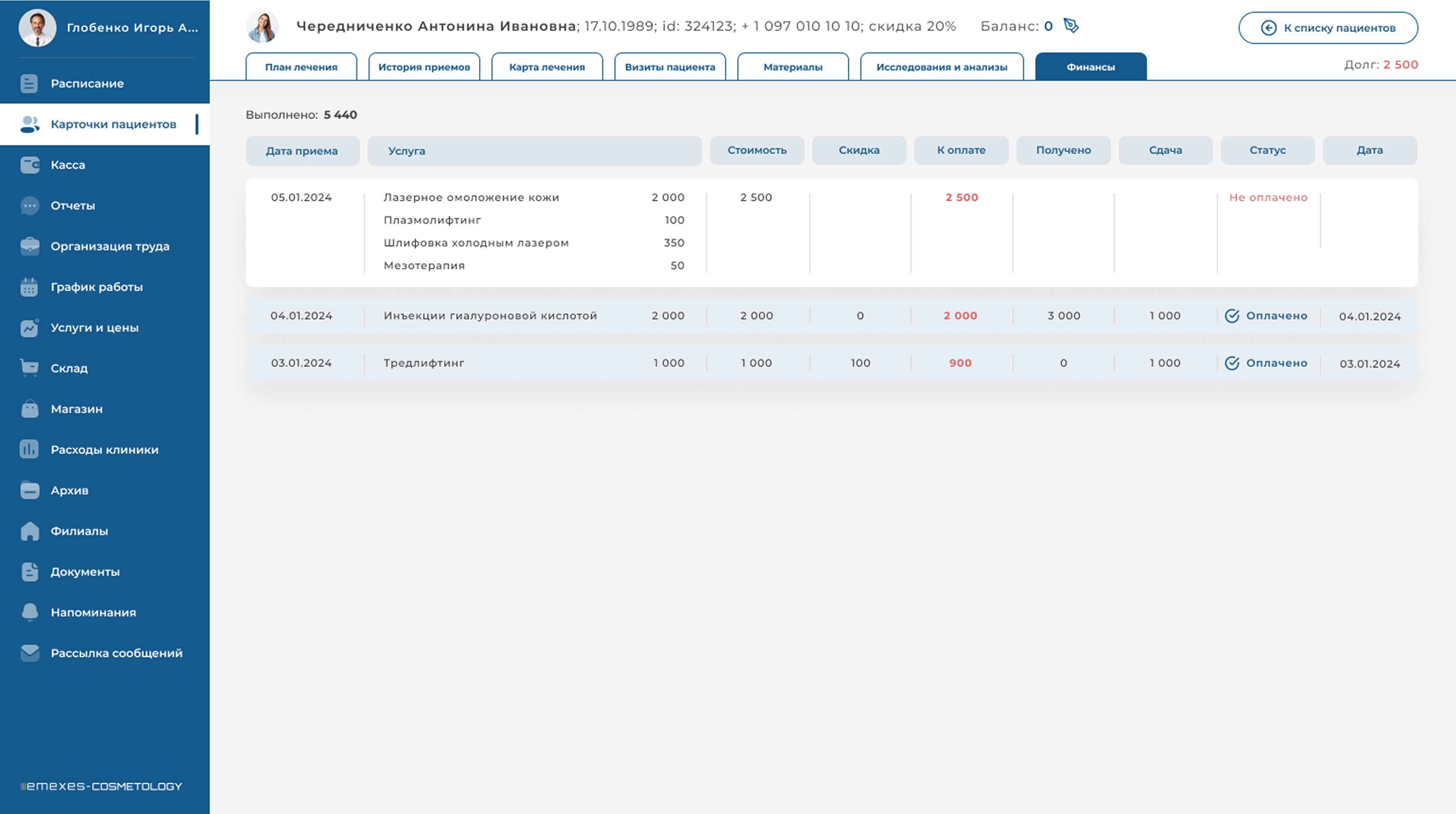The image size is (1456, 814).
Task: Sort by the Стоимость column header
Action: tap(756, 150)
